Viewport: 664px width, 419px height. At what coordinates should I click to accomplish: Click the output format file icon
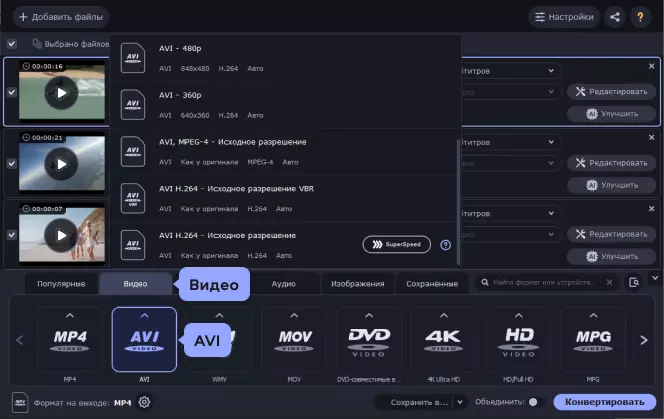tap(20, 402)
